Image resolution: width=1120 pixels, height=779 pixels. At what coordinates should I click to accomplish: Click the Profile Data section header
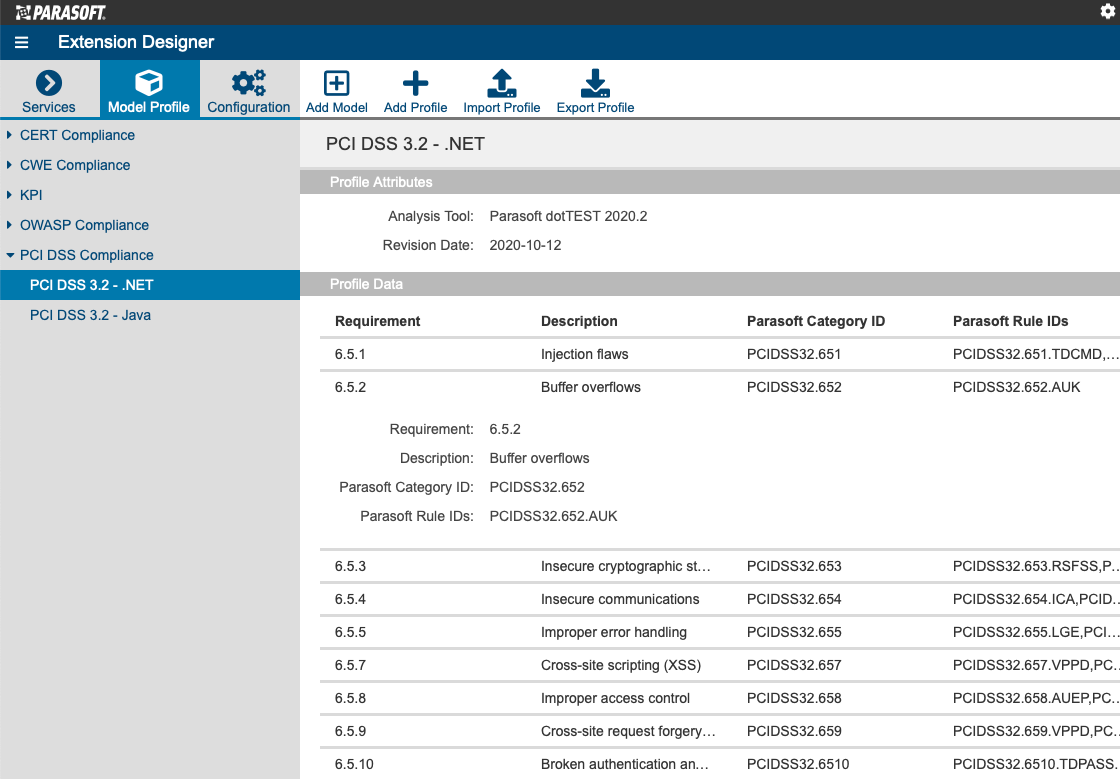click(710, 284)
